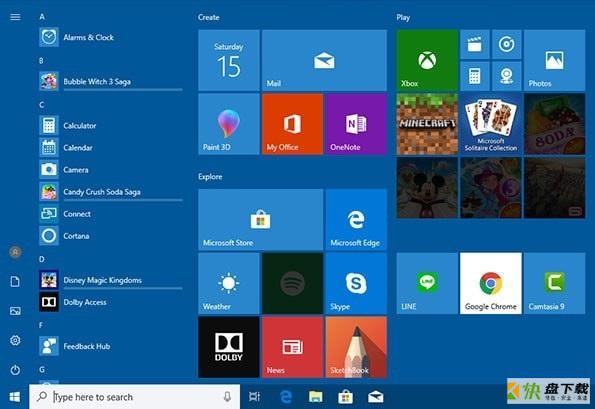This screenshot has width=595, height=409.
Task: Open the Bubble Witch game tile
Action: (491, 188)
